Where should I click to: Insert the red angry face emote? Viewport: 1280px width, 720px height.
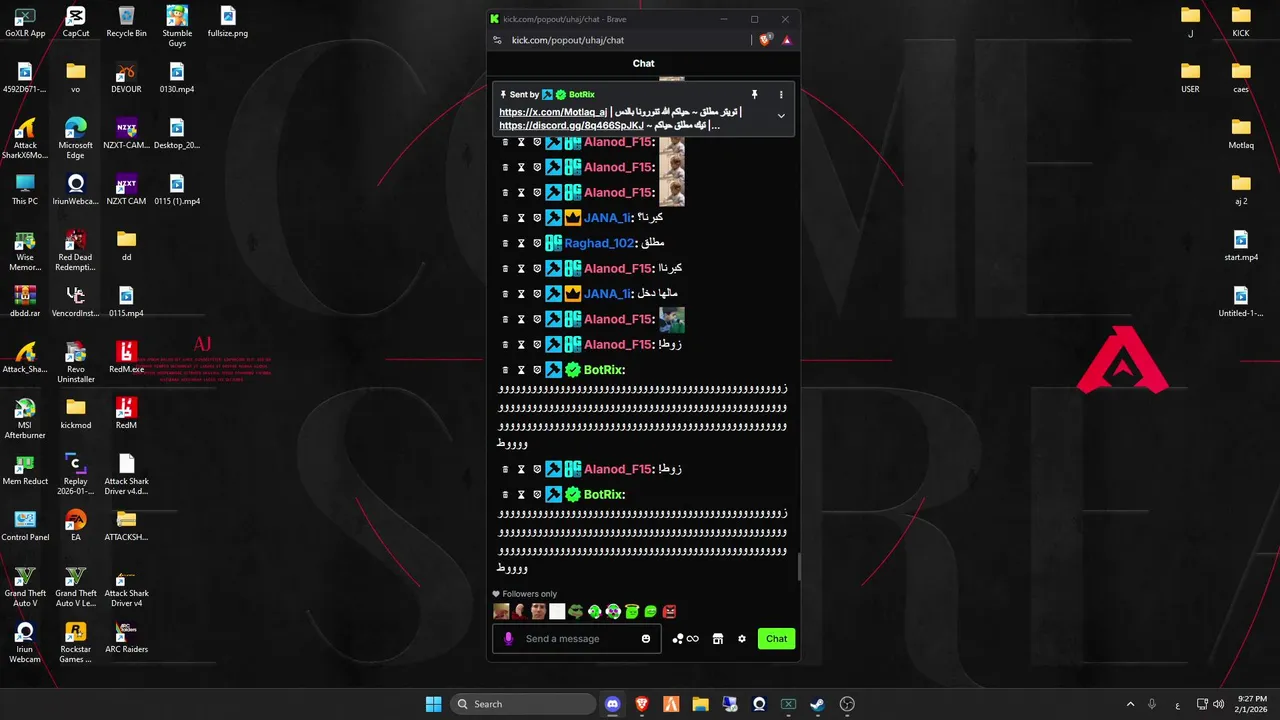click(x=670, y=611)
